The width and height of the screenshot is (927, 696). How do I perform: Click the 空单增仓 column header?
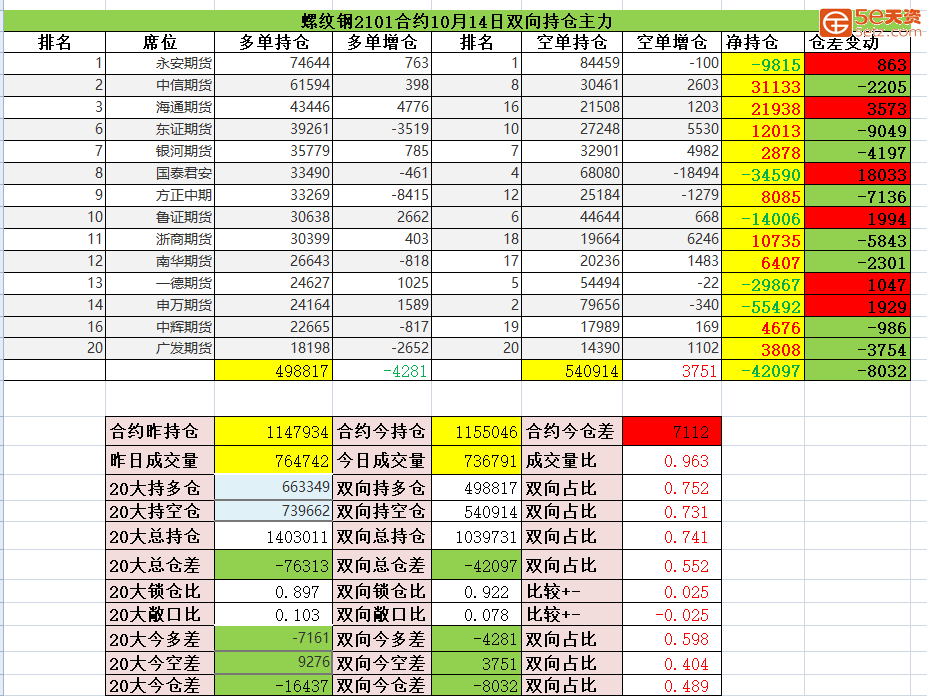672,43
